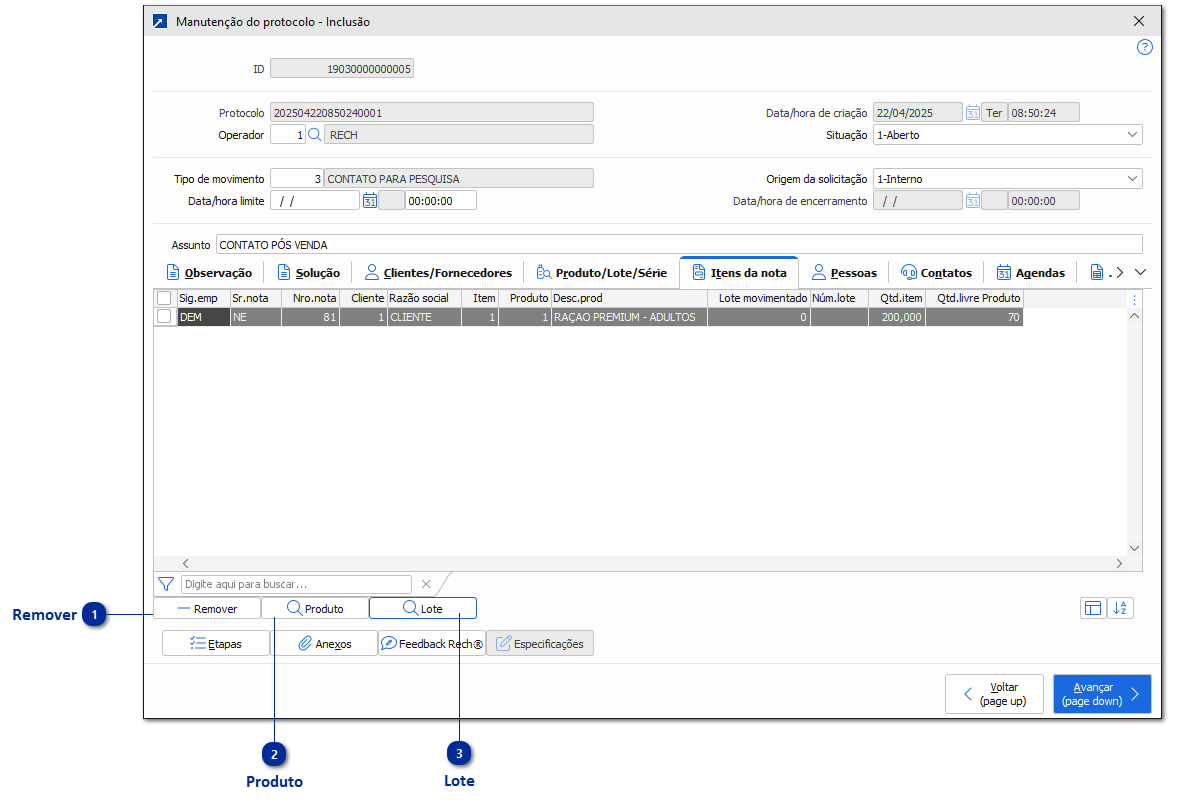Image resolution: width=1185 pixels, height=808 pixels.
Task: Sort by Sig.emp column header
Action: [x=204, y=298]
